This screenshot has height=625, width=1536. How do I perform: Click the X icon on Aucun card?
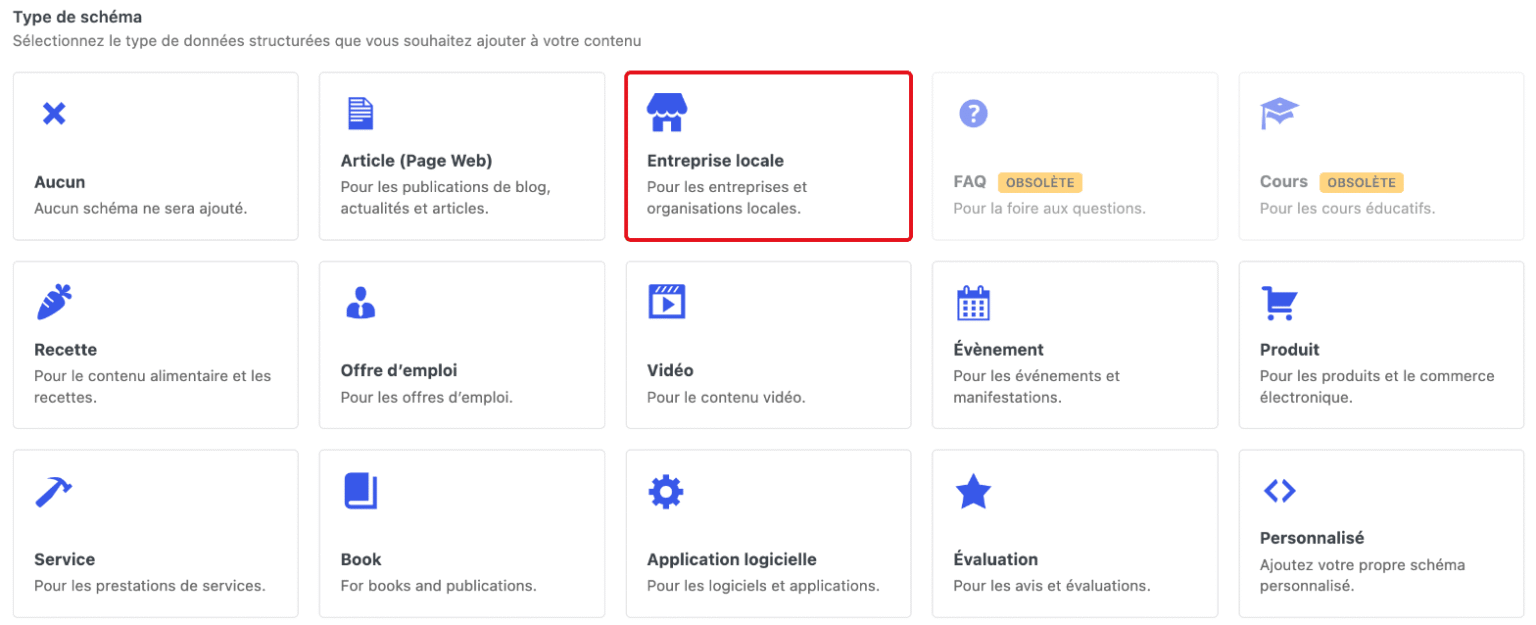[54, 113]
